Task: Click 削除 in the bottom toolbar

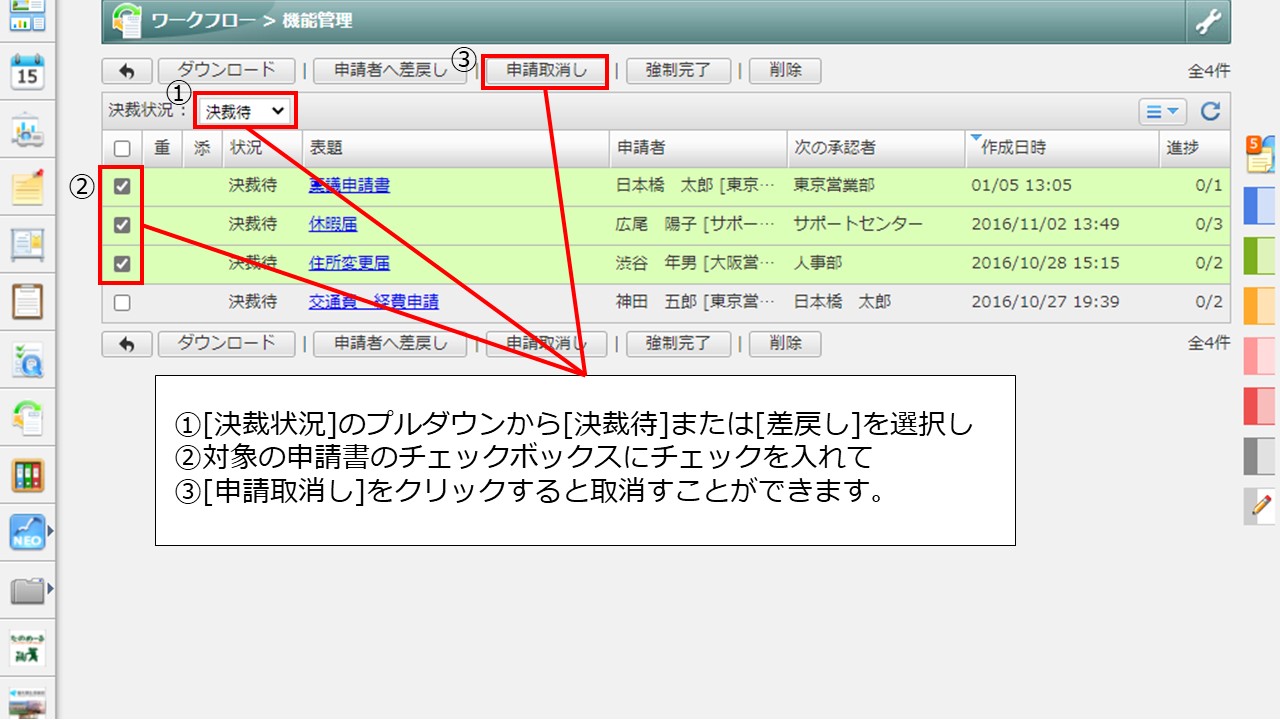Action: [x=785, y=344]
